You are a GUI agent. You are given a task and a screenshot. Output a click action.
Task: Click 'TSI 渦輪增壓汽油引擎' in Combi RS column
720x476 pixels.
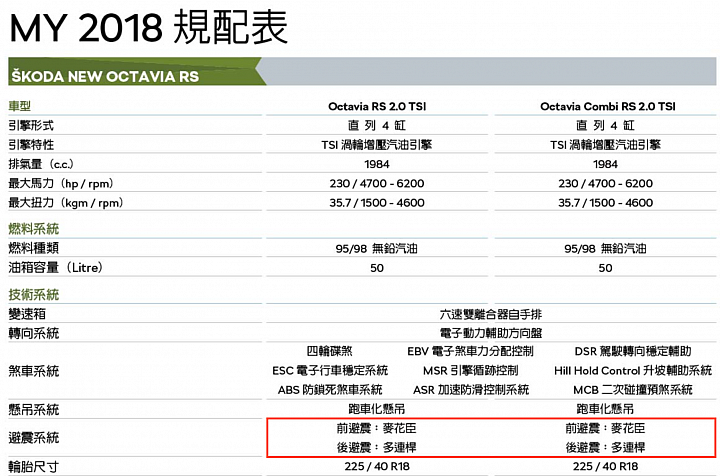[x=605, y=145]
